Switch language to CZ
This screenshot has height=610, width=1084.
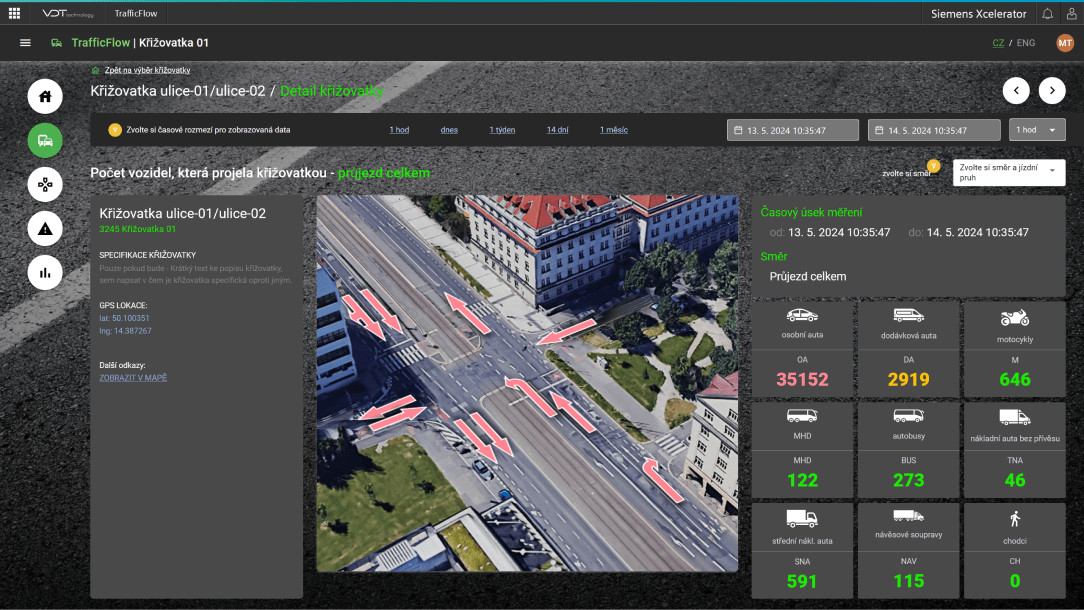click(x=998, y=43)
